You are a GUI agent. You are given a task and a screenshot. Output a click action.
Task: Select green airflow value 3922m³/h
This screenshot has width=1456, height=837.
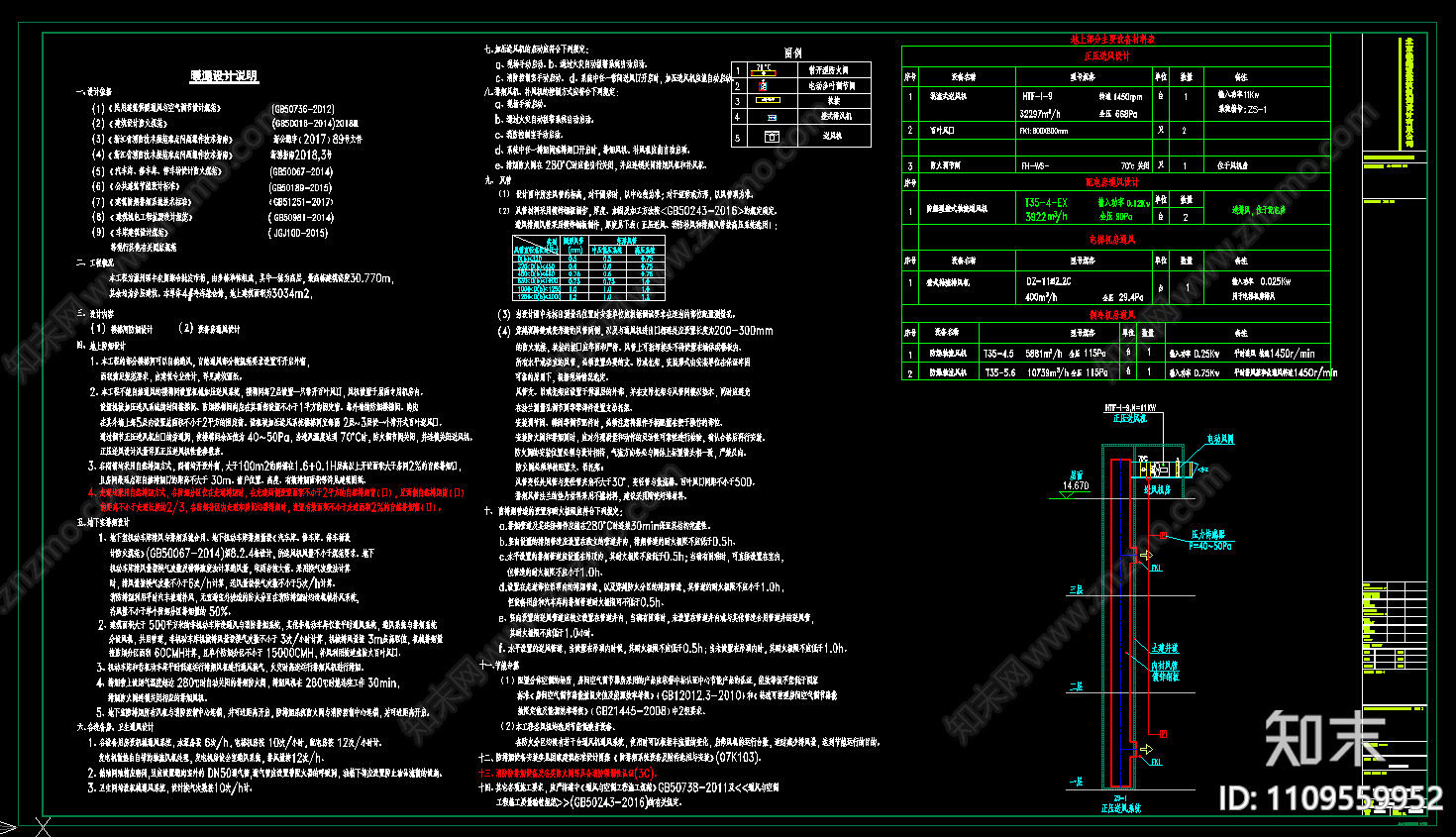point(1046,216)
